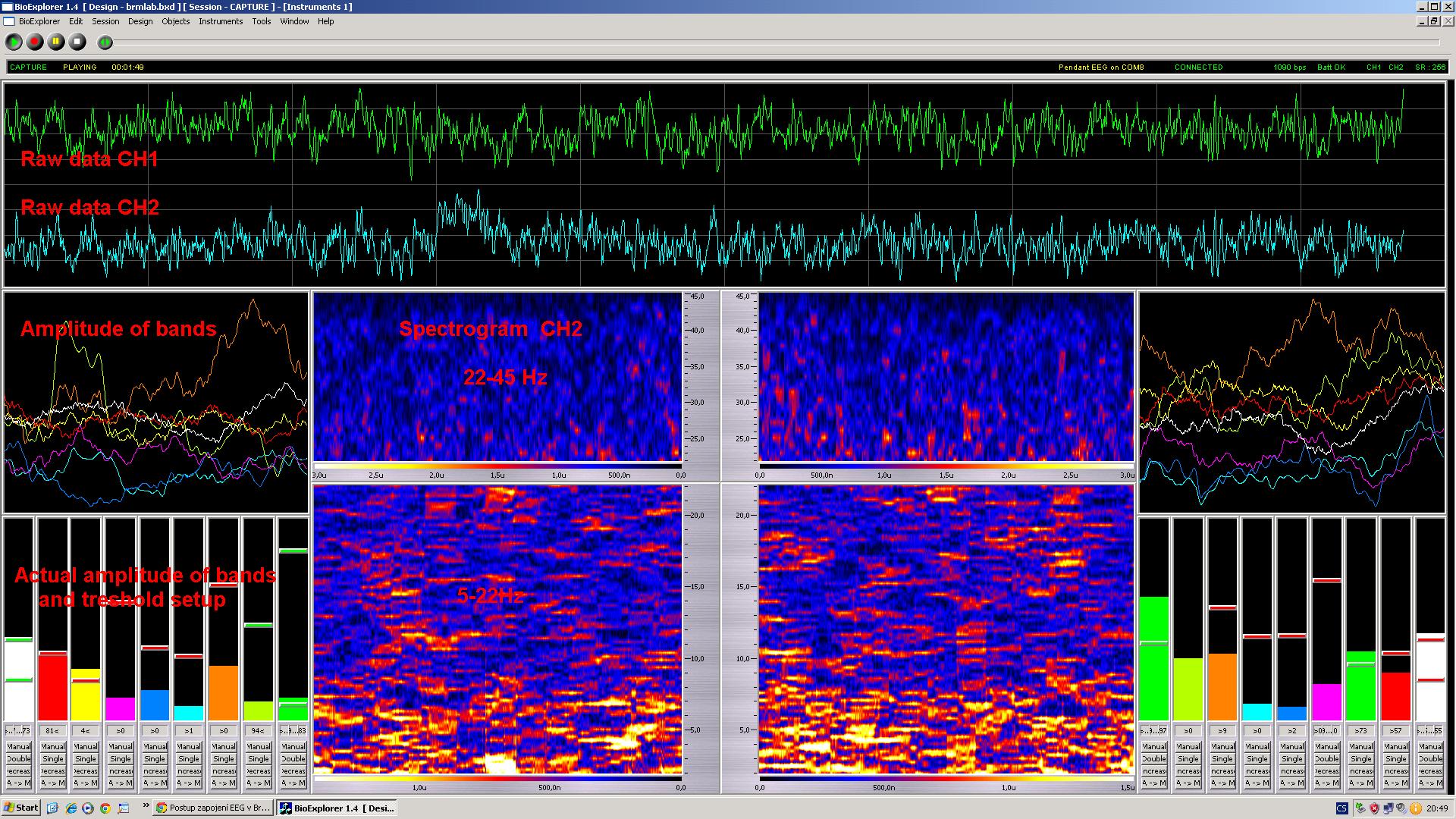Toggle Double threshold on leftmost white meter
The width and height of the screenshot is (1456, 819).
click(18, 759)
